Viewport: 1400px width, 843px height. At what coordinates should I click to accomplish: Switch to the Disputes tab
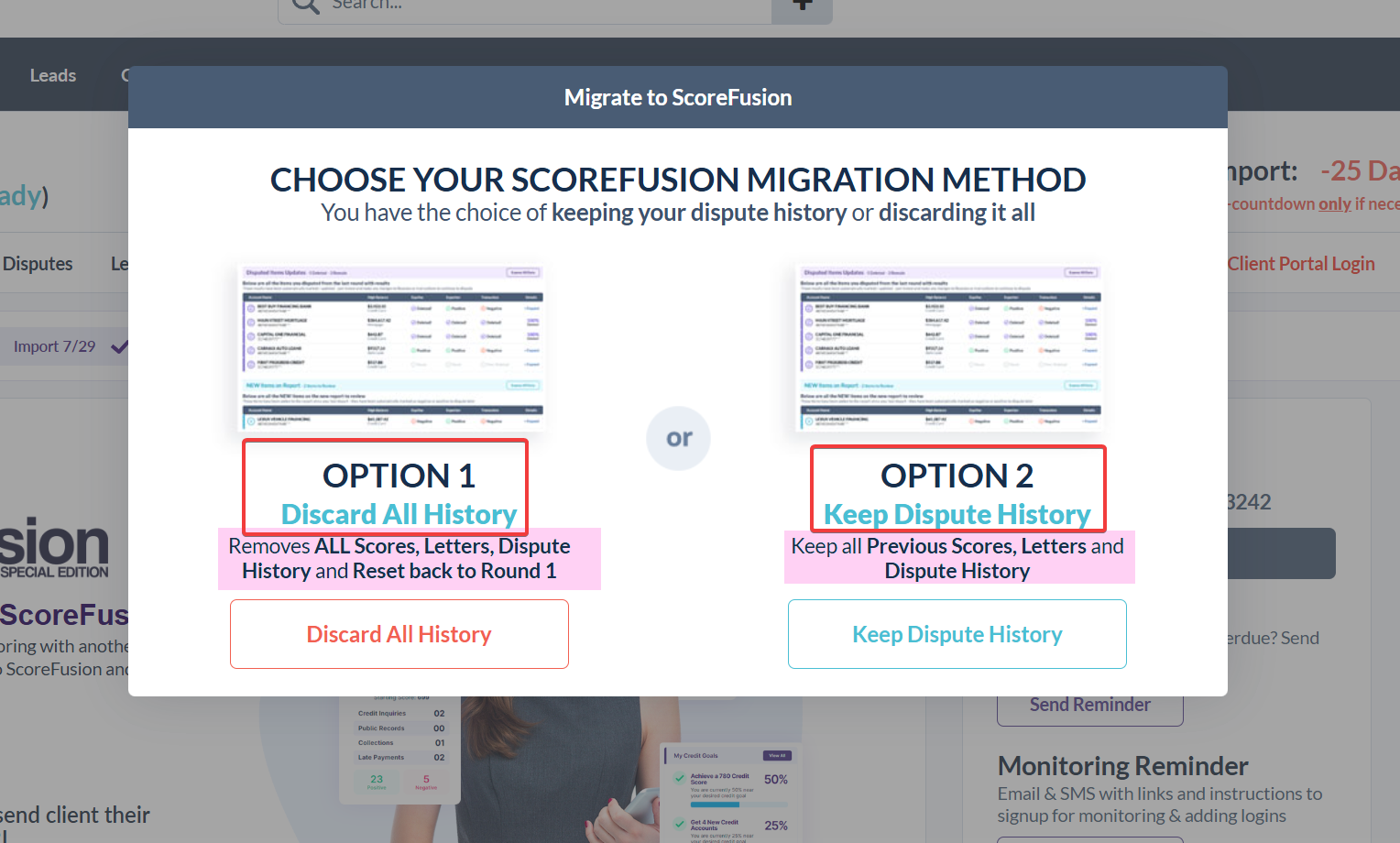click(38, 264)
